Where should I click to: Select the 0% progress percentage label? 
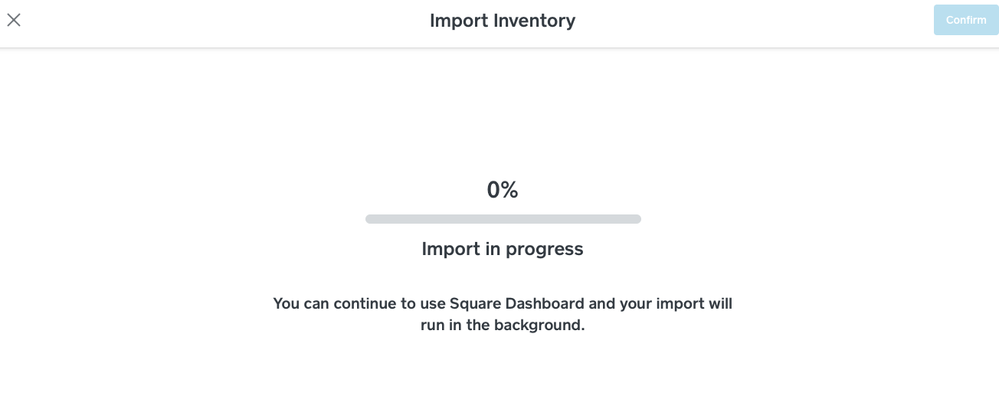click(502, 190)
